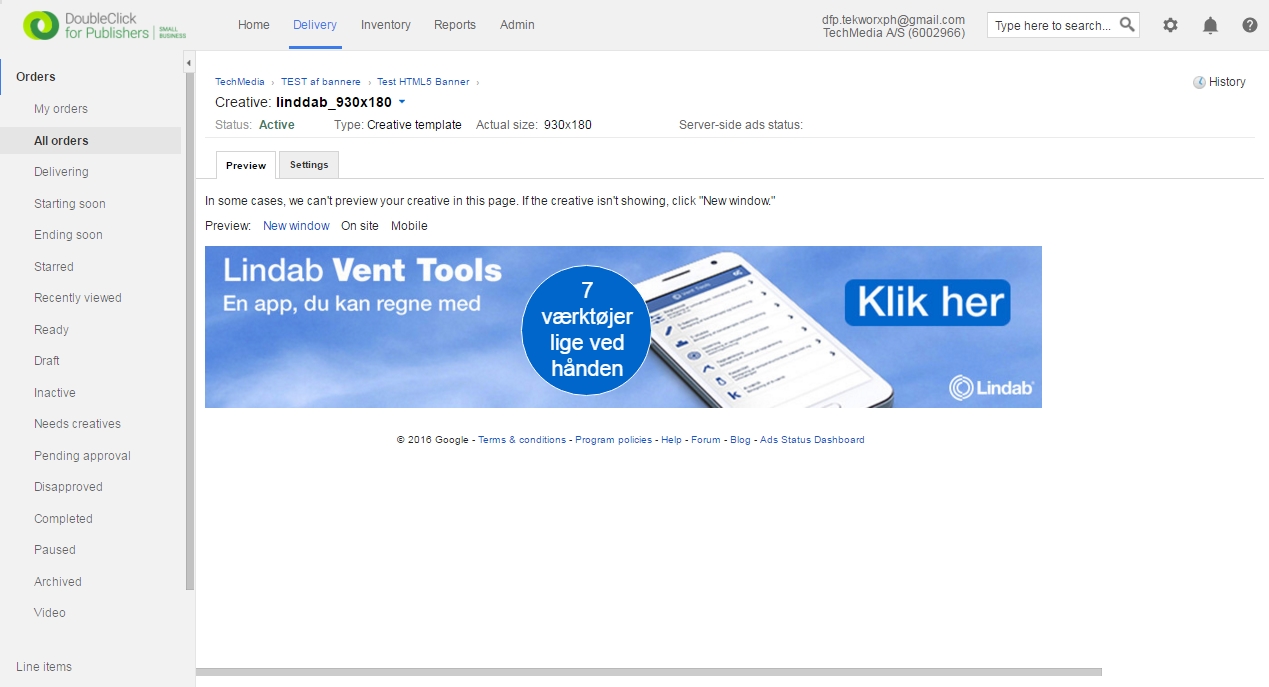
Task: Open the TEST af bannere breadcrumb
Action: [321, 82]
